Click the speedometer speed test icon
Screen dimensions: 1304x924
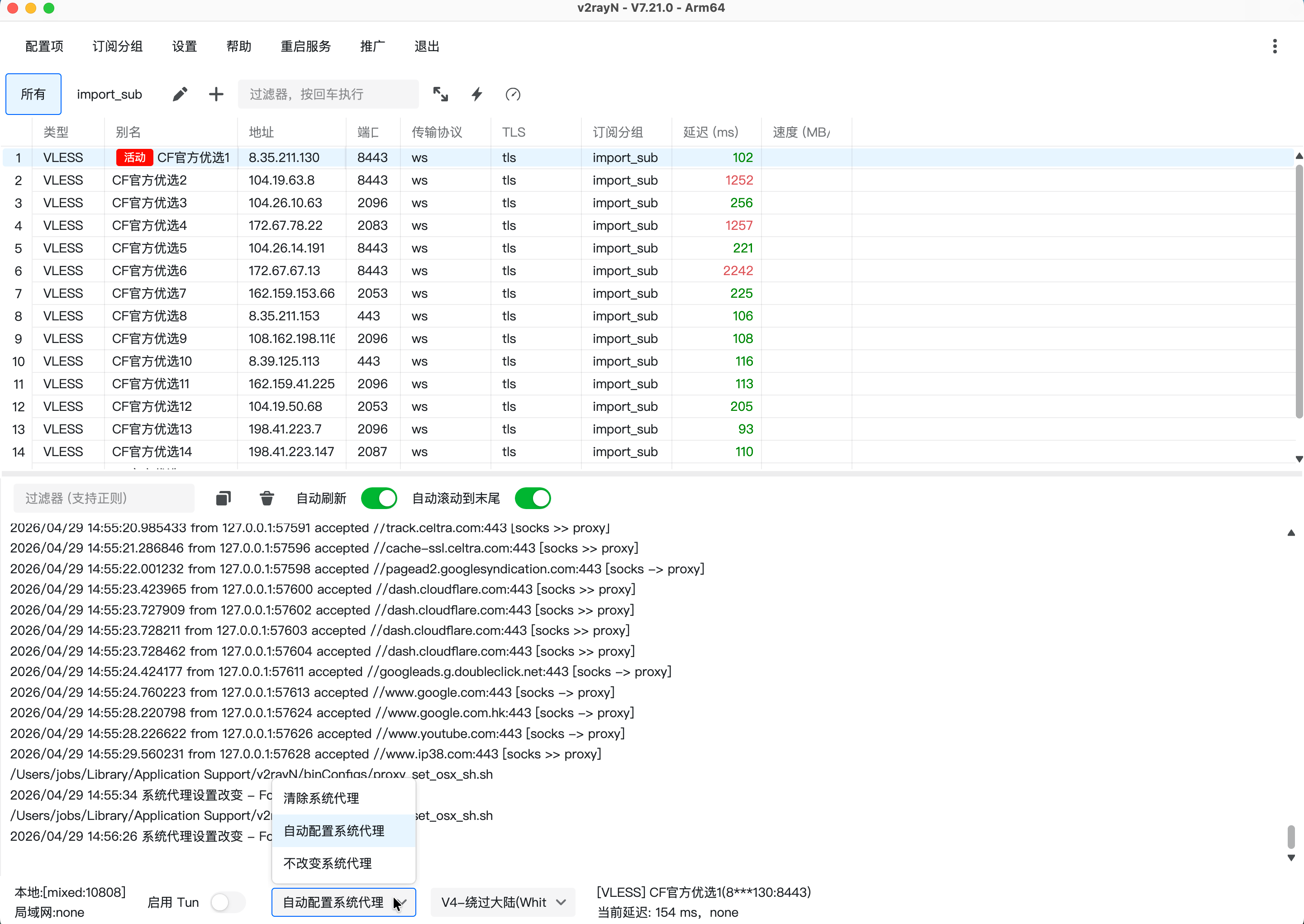[513, 94]
